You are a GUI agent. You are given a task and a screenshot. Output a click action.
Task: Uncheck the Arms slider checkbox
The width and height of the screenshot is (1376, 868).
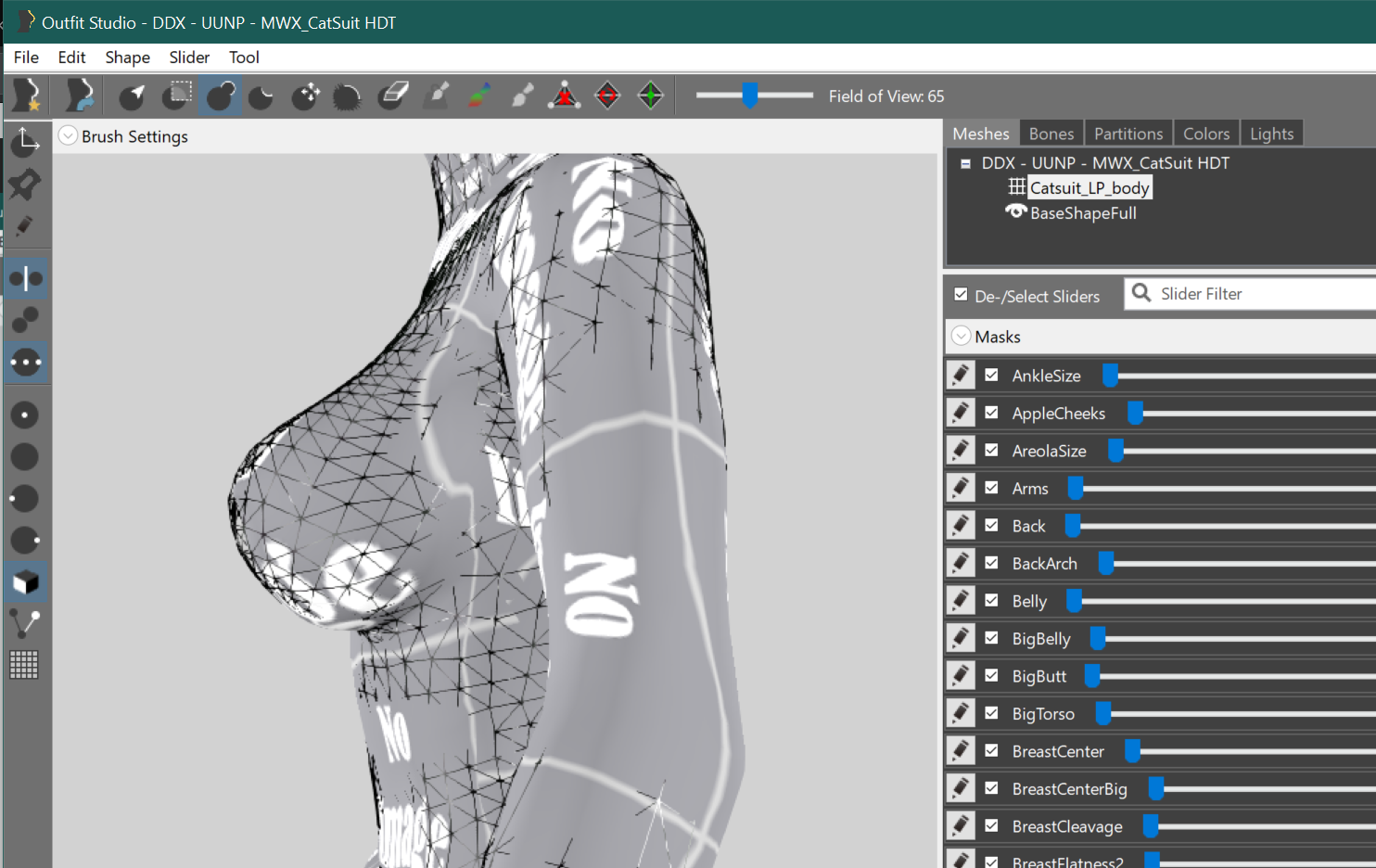[x=991, y=488]
